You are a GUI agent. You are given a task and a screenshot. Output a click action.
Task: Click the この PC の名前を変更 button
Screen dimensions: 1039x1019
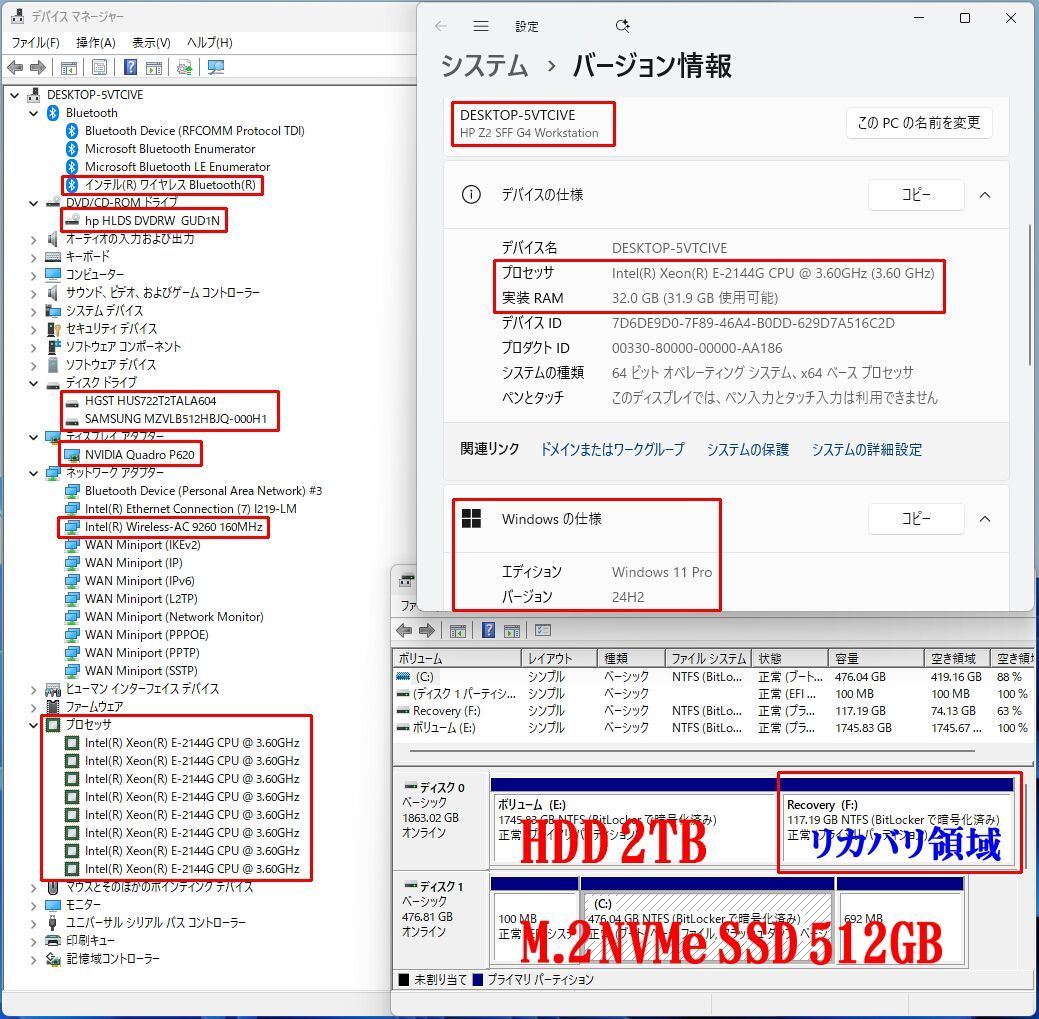(x=918, y=123)
